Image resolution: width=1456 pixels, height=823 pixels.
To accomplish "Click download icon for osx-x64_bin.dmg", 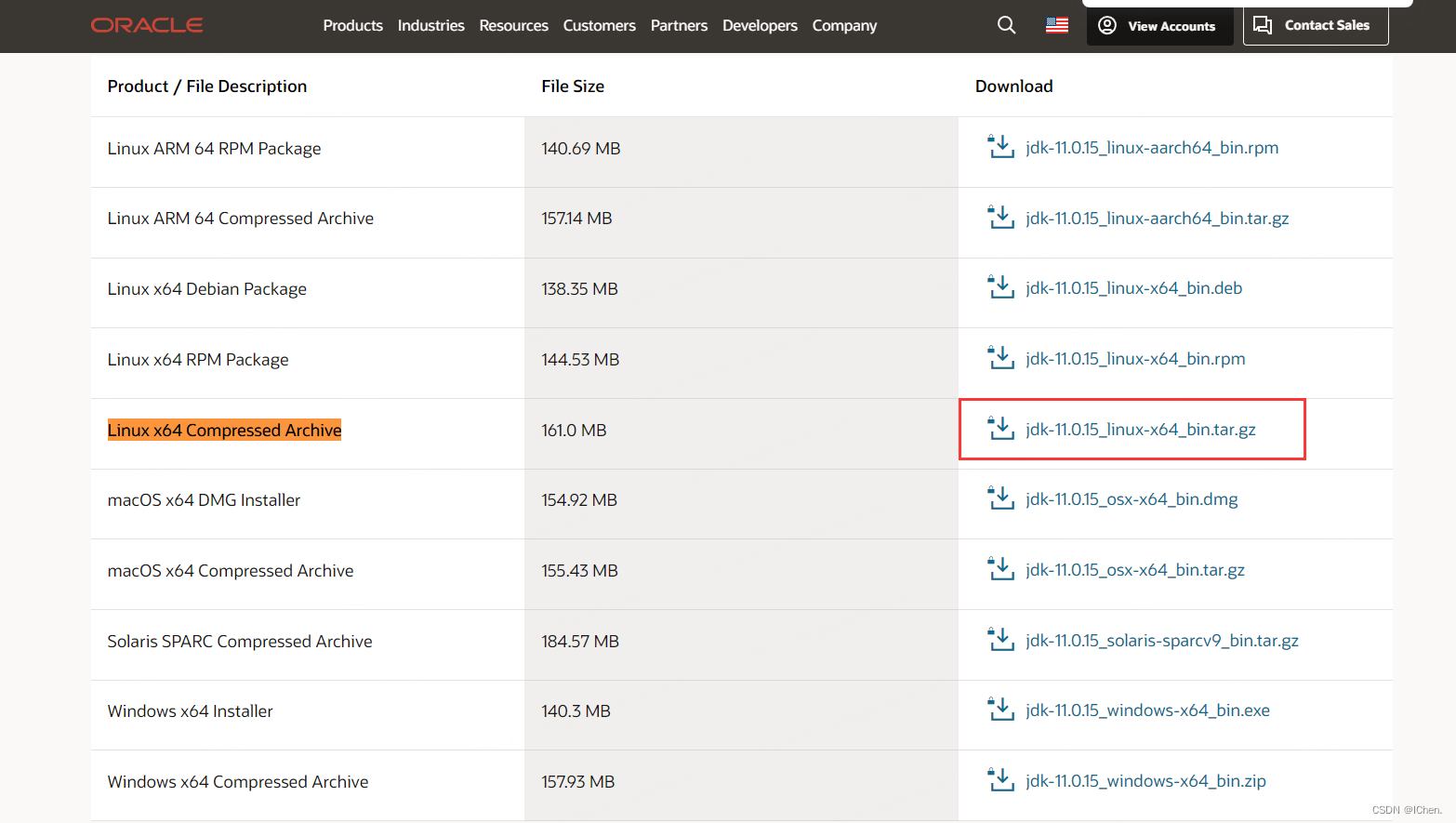I will 1001,498.
